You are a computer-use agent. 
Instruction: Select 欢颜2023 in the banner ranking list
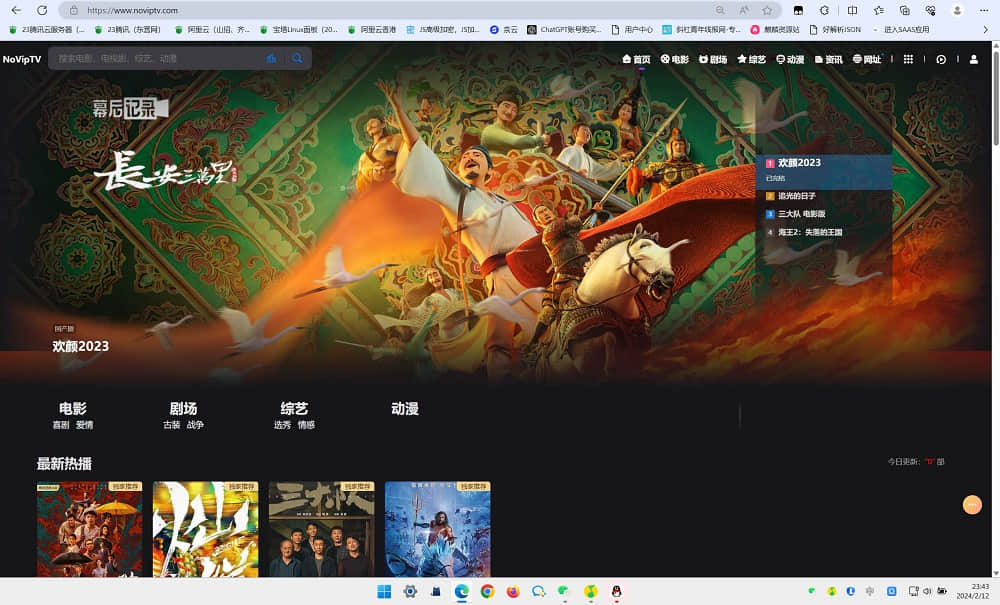pyautogui.click(x=824, y=170)
